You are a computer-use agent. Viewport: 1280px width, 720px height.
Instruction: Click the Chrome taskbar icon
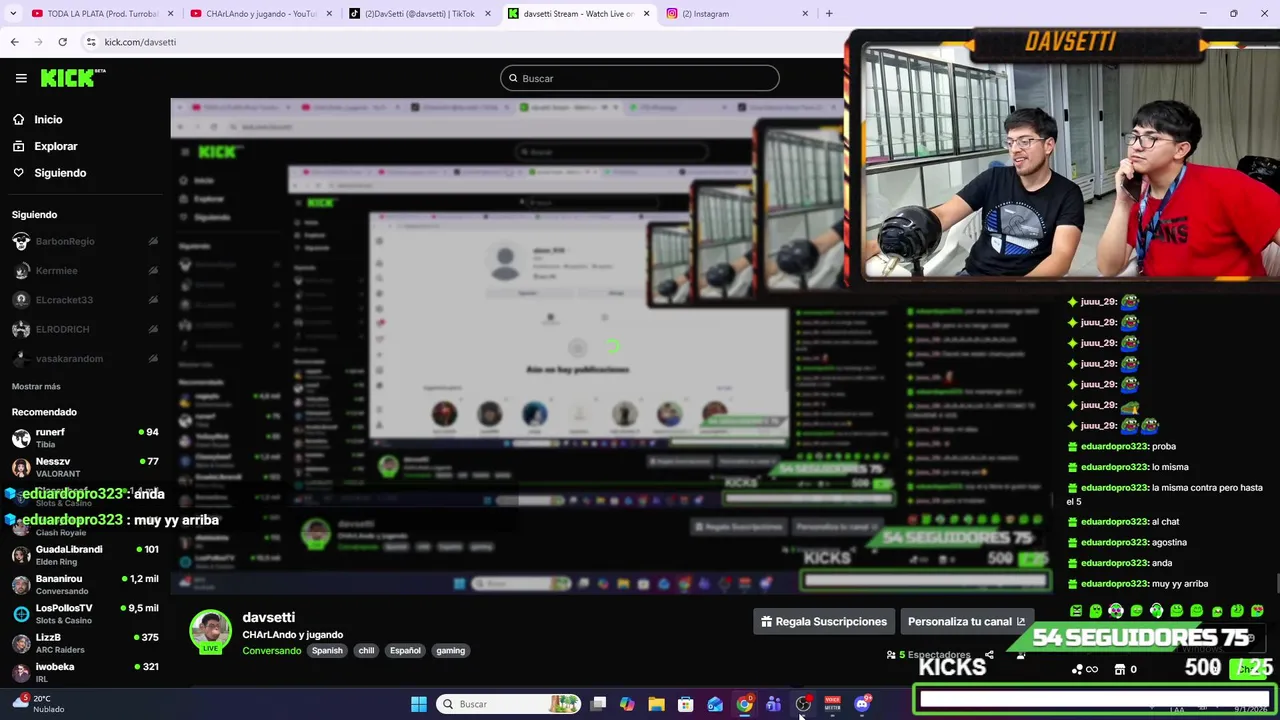point(744,704)
